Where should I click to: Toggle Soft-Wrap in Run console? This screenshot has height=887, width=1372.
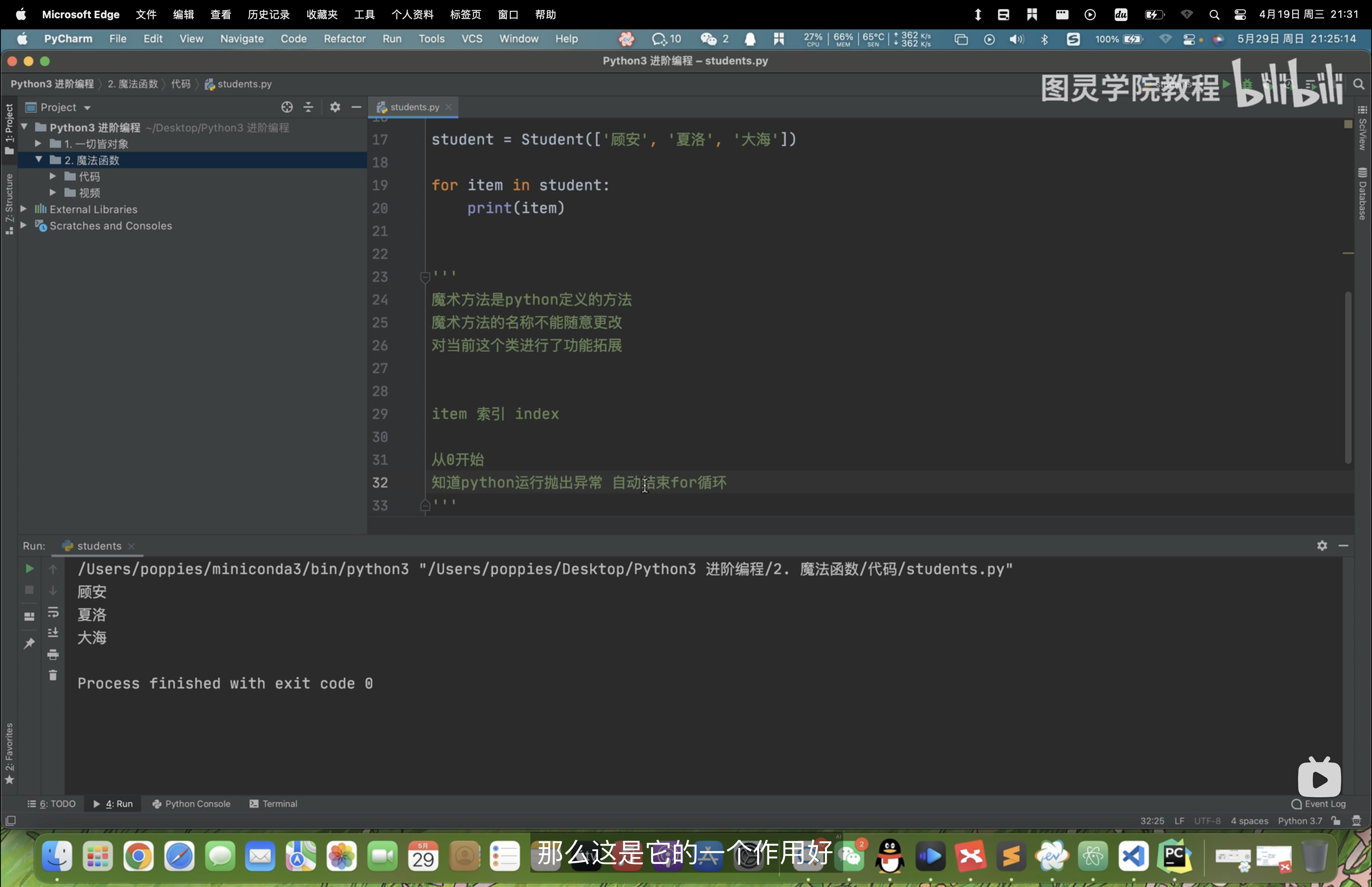(x=53, y=612)
